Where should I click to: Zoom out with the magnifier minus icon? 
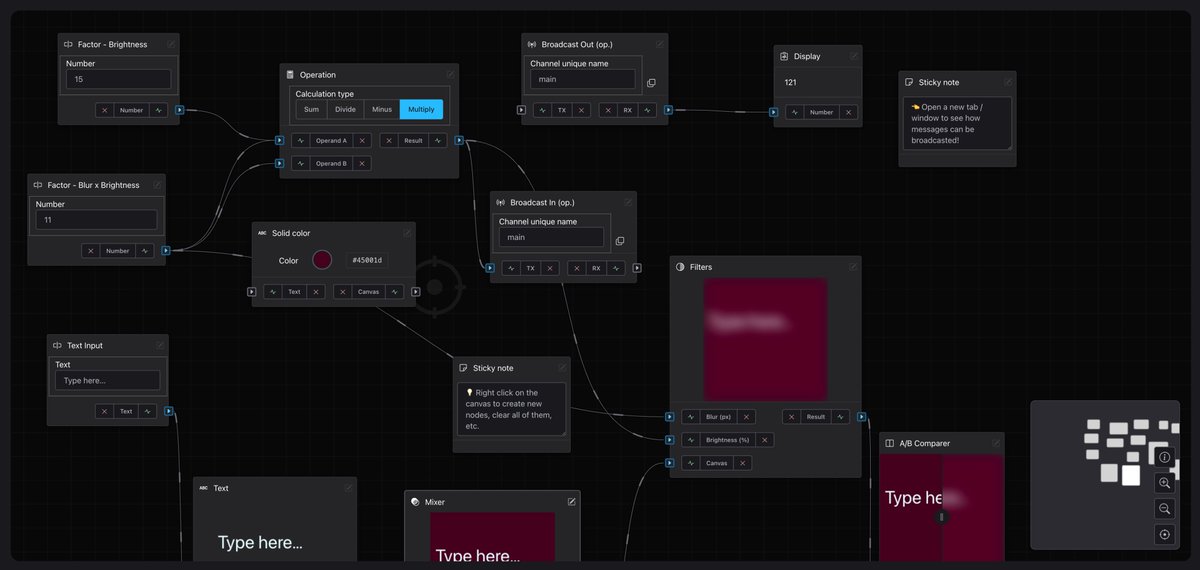[x=1164, y=509]
